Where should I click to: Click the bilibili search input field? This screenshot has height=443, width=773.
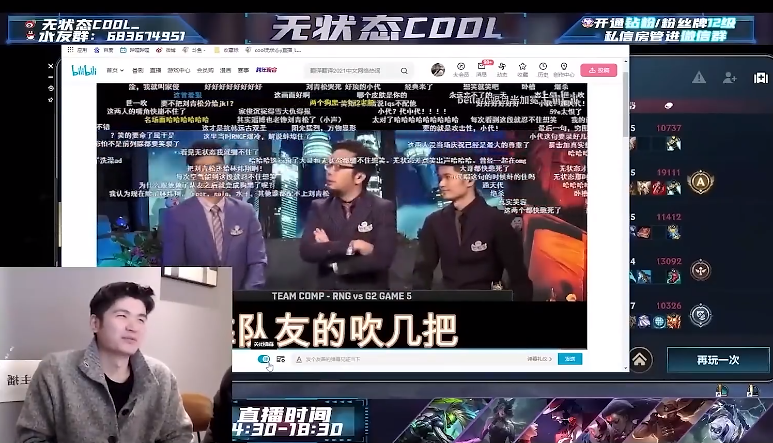click(352, 71)
